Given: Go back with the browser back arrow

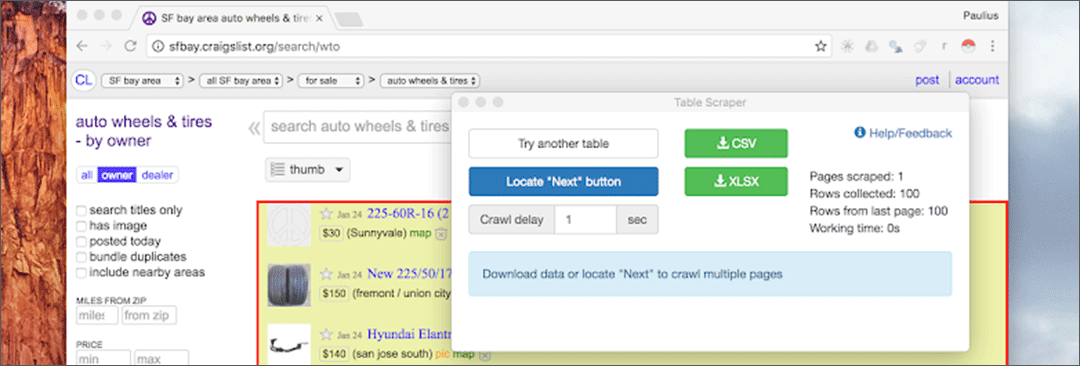Looking at the screenshot, I should (x=82, y=46).
